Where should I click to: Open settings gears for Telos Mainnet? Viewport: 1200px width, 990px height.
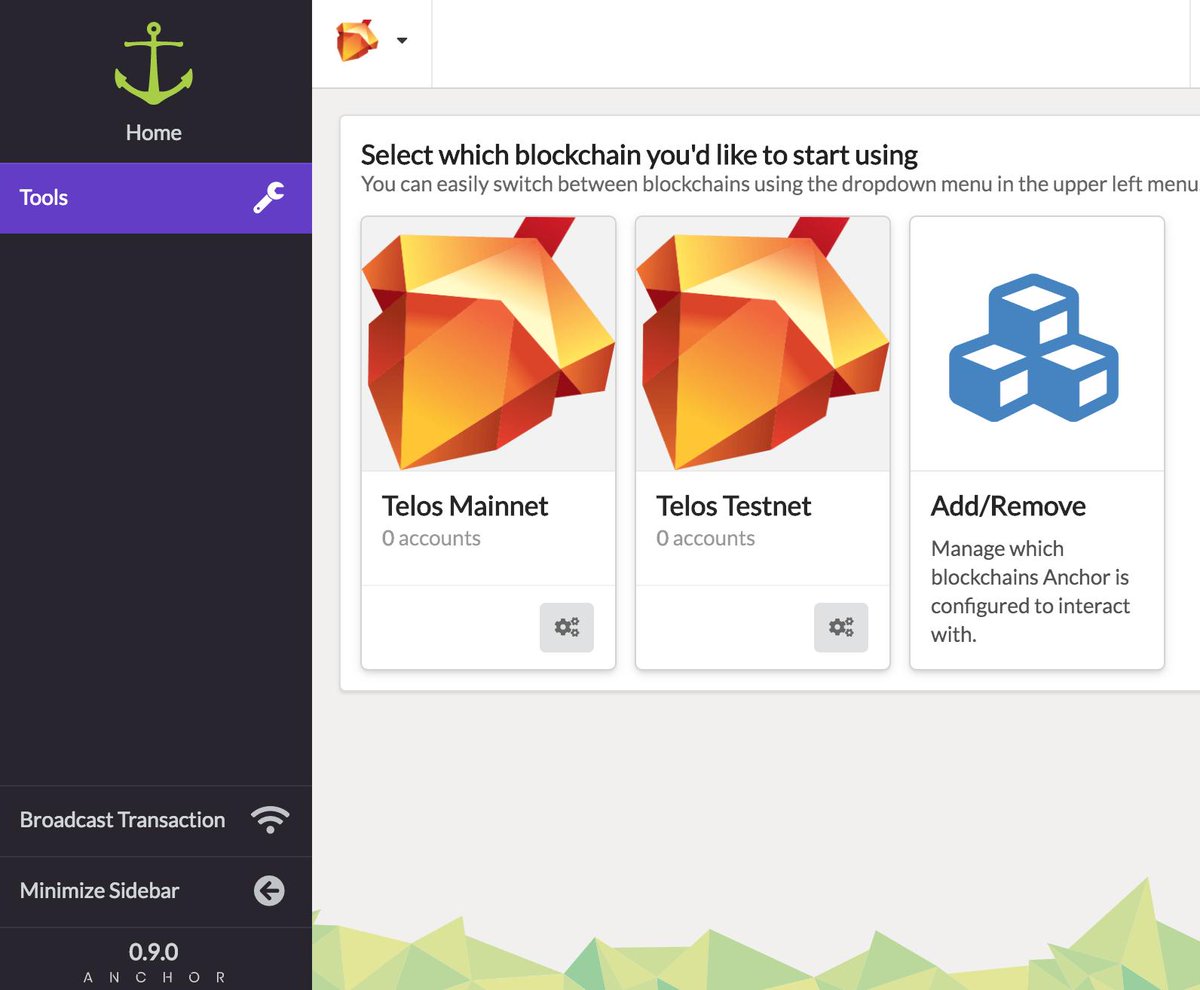567,628
